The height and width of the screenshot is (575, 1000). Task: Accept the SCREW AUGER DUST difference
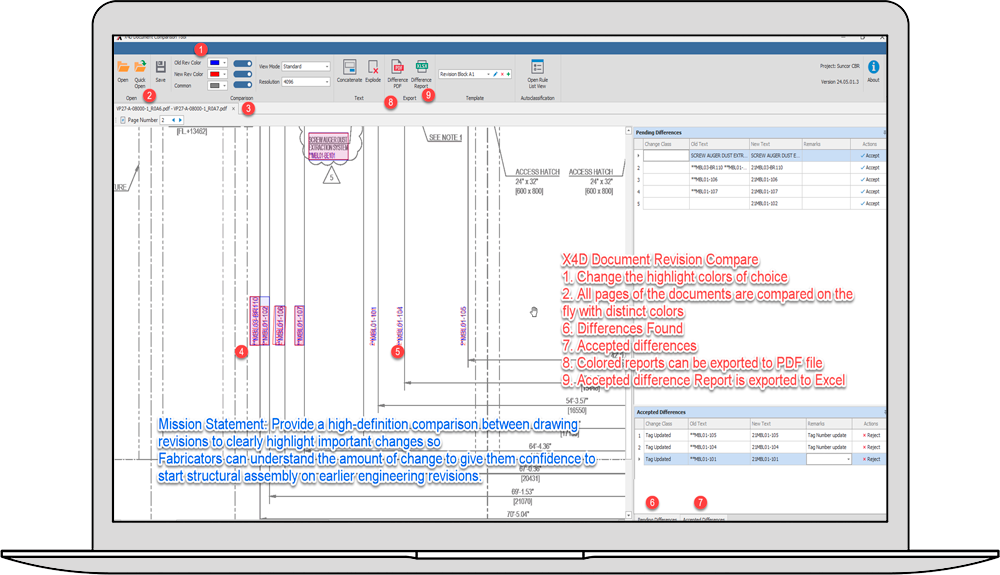869,156
